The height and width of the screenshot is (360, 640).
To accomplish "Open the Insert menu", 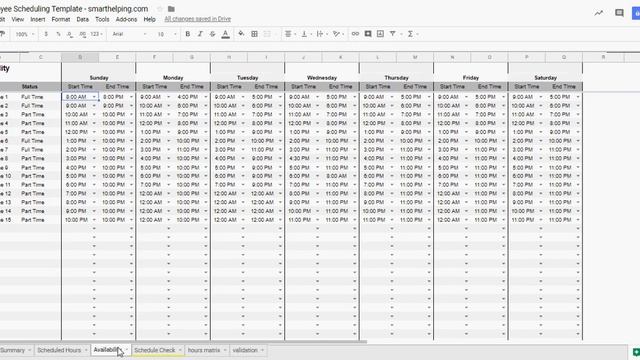I will [38, 19].
